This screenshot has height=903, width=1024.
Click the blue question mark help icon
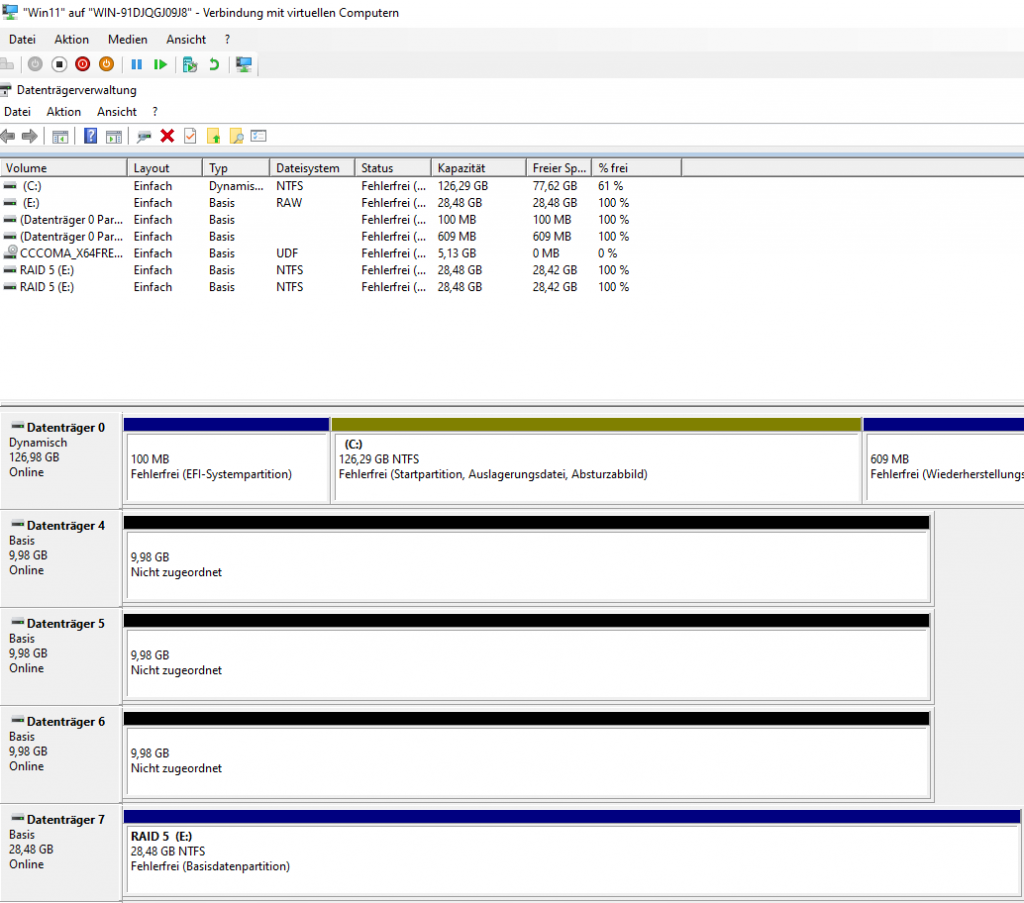pos(90,136)
